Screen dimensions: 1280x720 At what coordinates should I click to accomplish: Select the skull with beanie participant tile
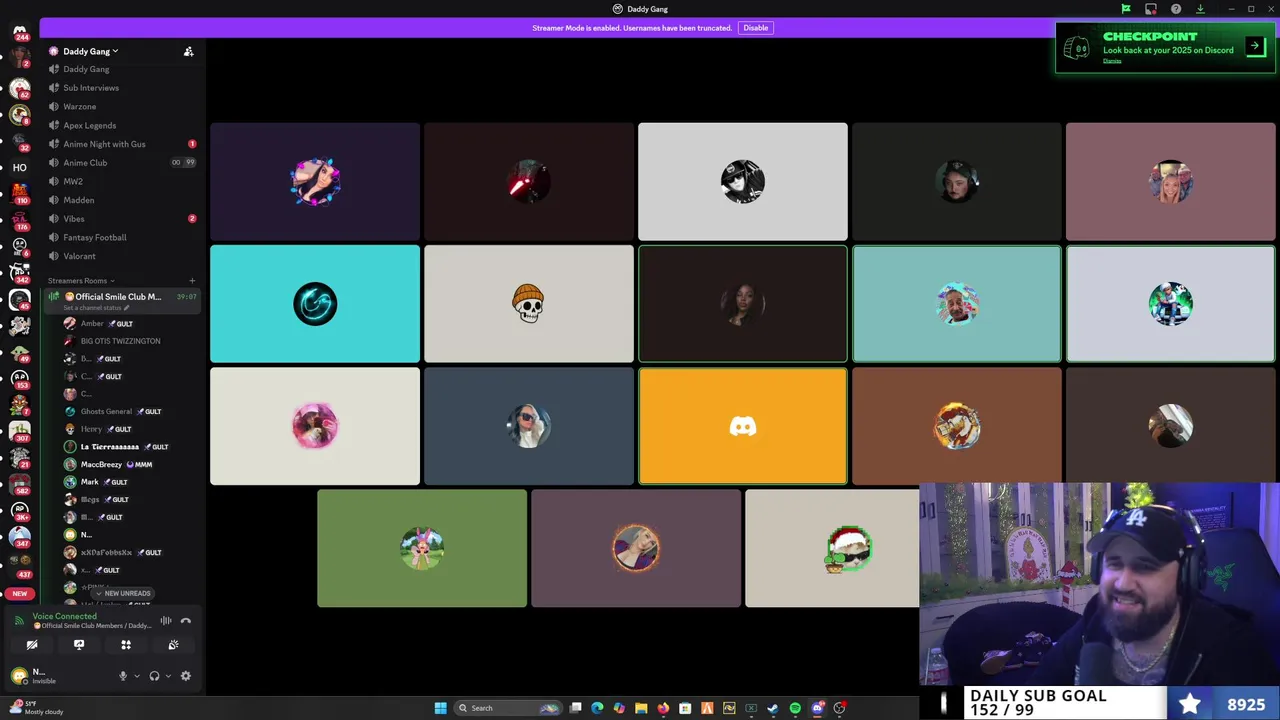(529, 304)
